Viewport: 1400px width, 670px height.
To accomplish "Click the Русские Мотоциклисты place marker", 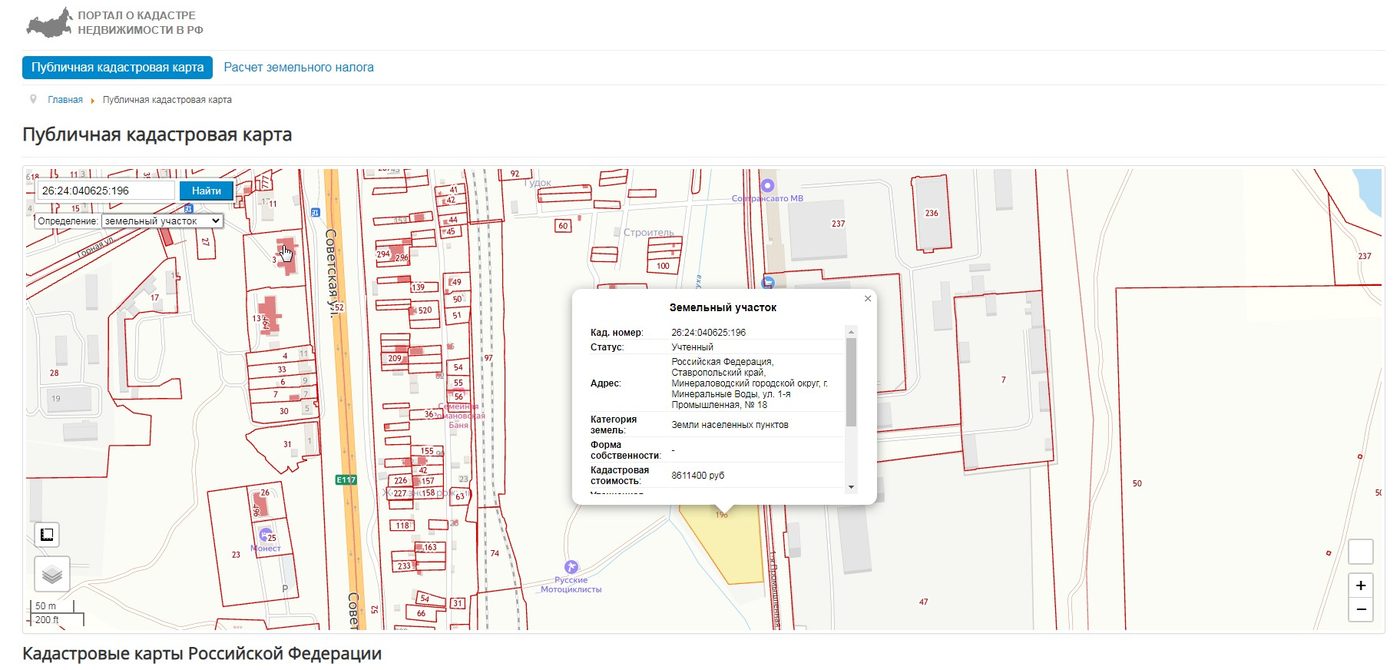I will 571,567.
